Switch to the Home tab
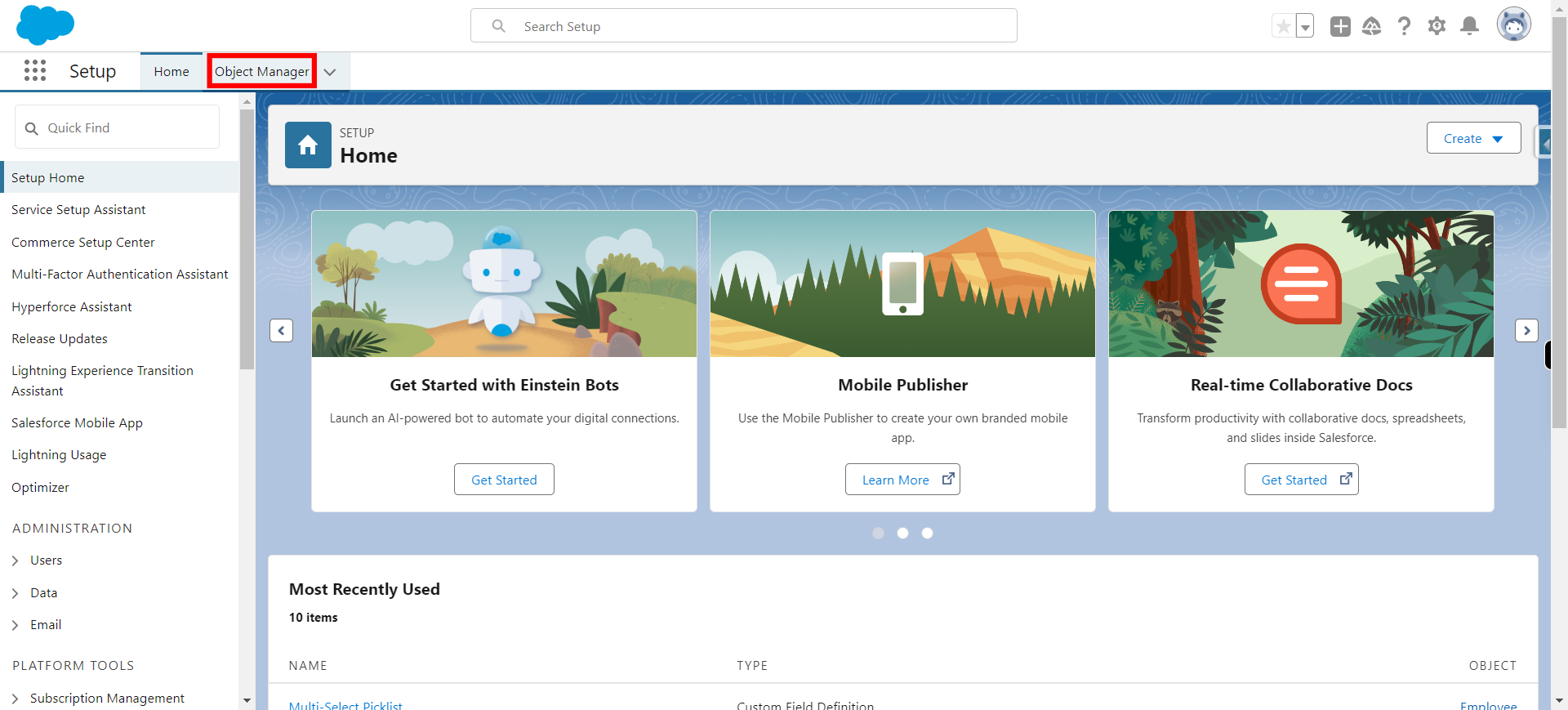Viewport: 1568px width, 710px height. pos(171,72)
